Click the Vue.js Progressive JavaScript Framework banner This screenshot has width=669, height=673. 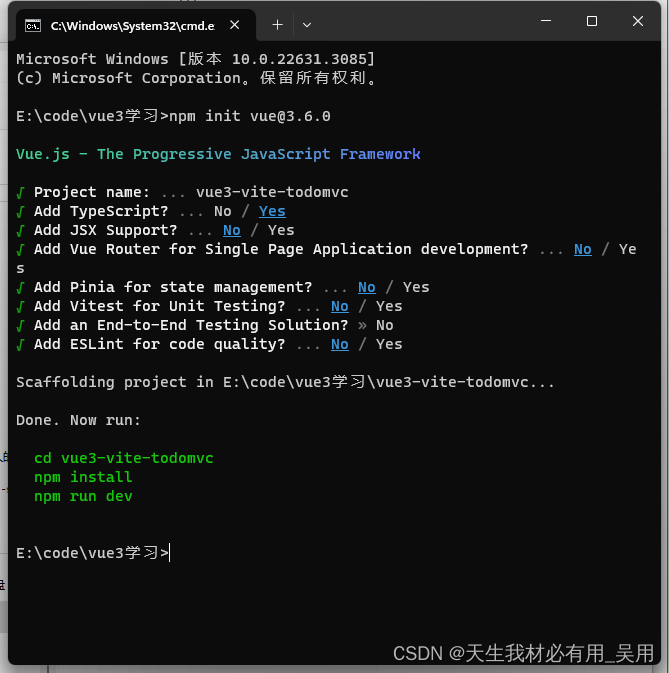(x=218, y=154)
